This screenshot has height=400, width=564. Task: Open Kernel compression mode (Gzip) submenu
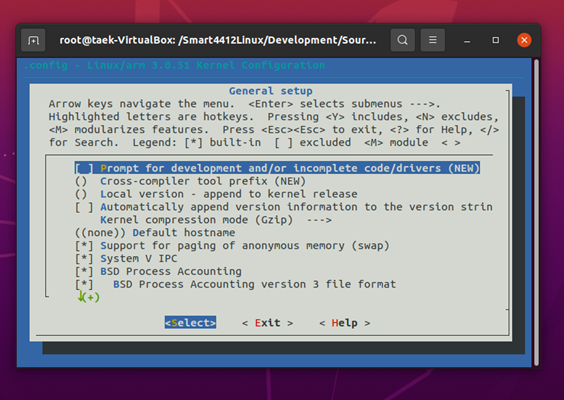(216, 220)
